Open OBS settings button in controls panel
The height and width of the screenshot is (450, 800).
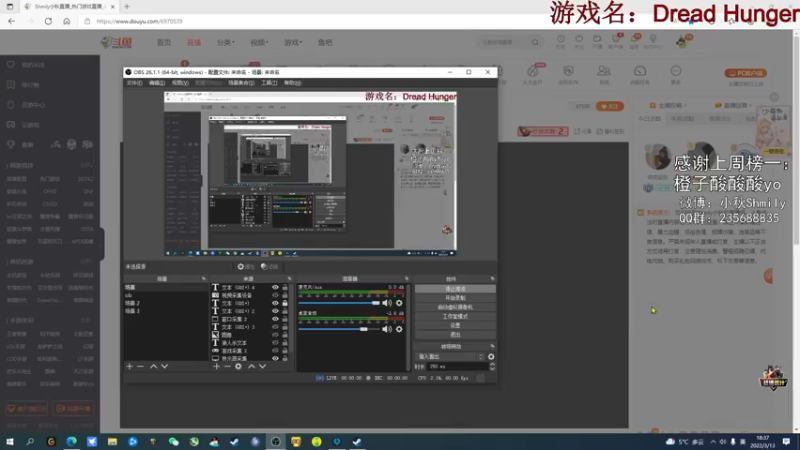pyautogui.click(x=455, y=326)
